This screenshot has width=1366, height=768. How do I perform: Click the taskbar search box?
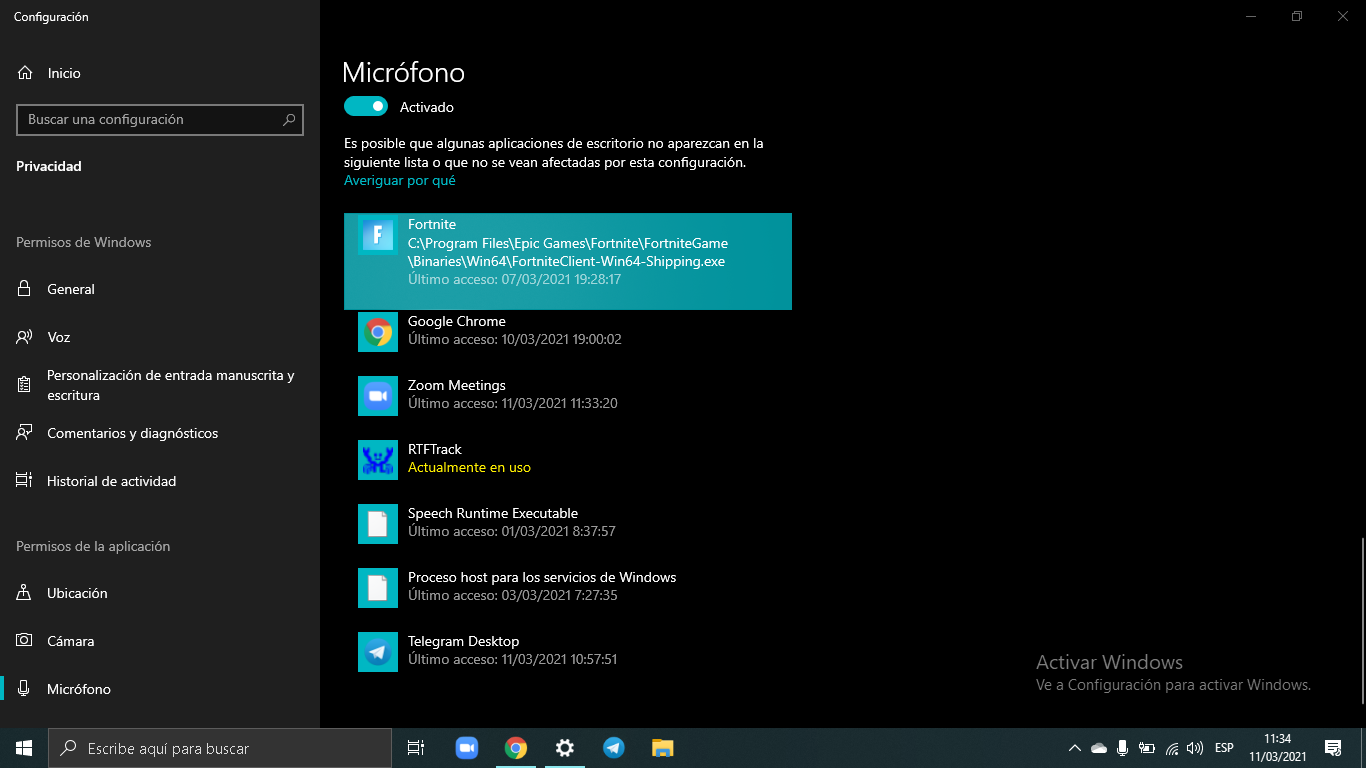click(220, 748)
